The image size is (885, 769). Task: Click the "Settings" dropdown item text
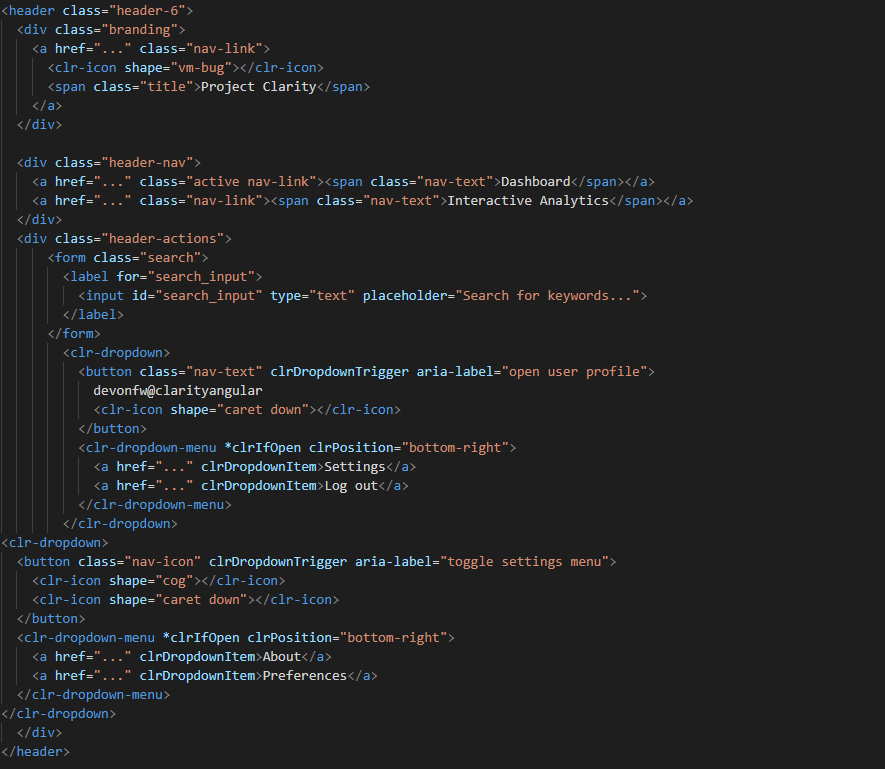click(x=354, y=466)
